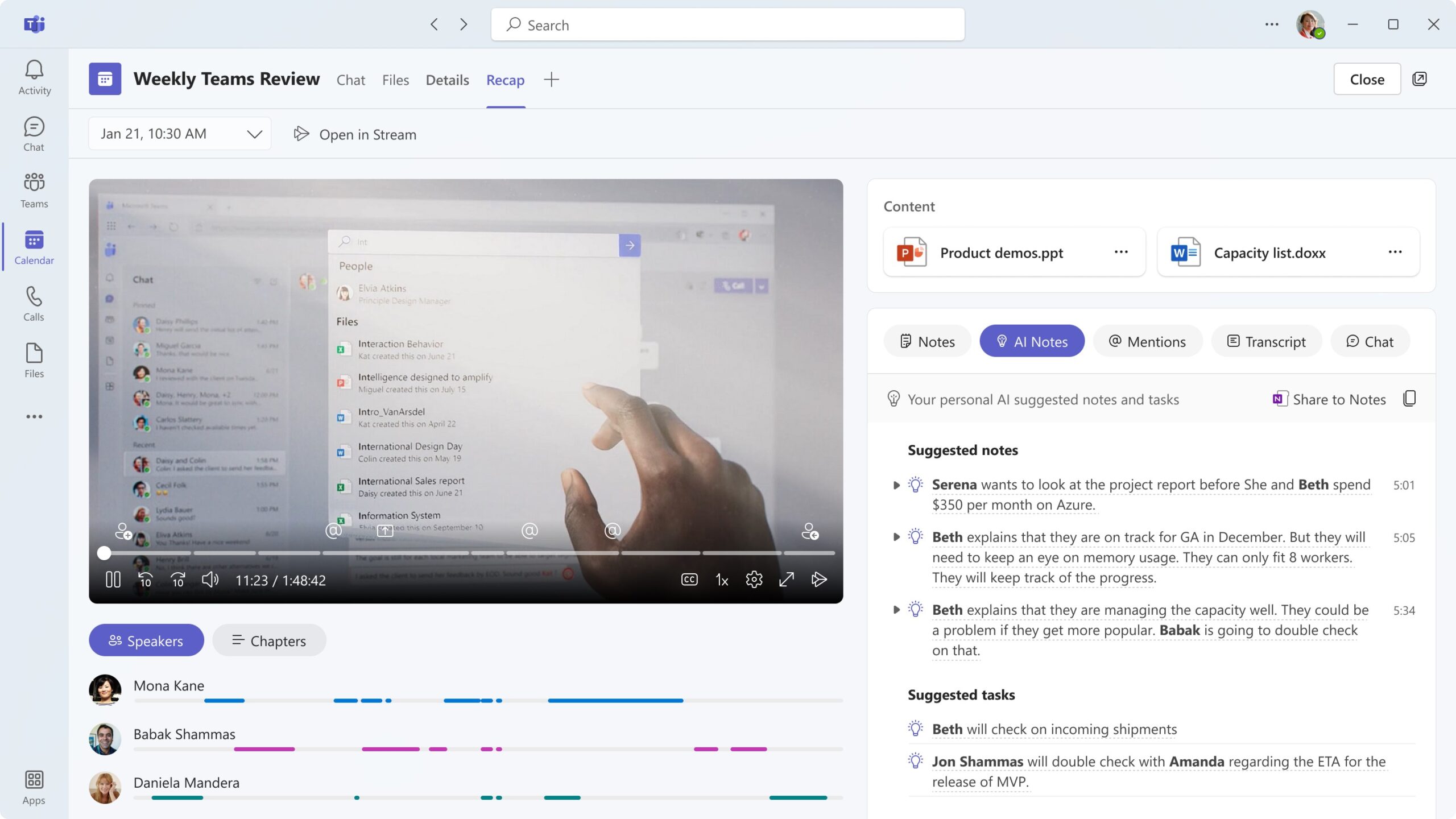Click the copy transcript icon

1408,399
